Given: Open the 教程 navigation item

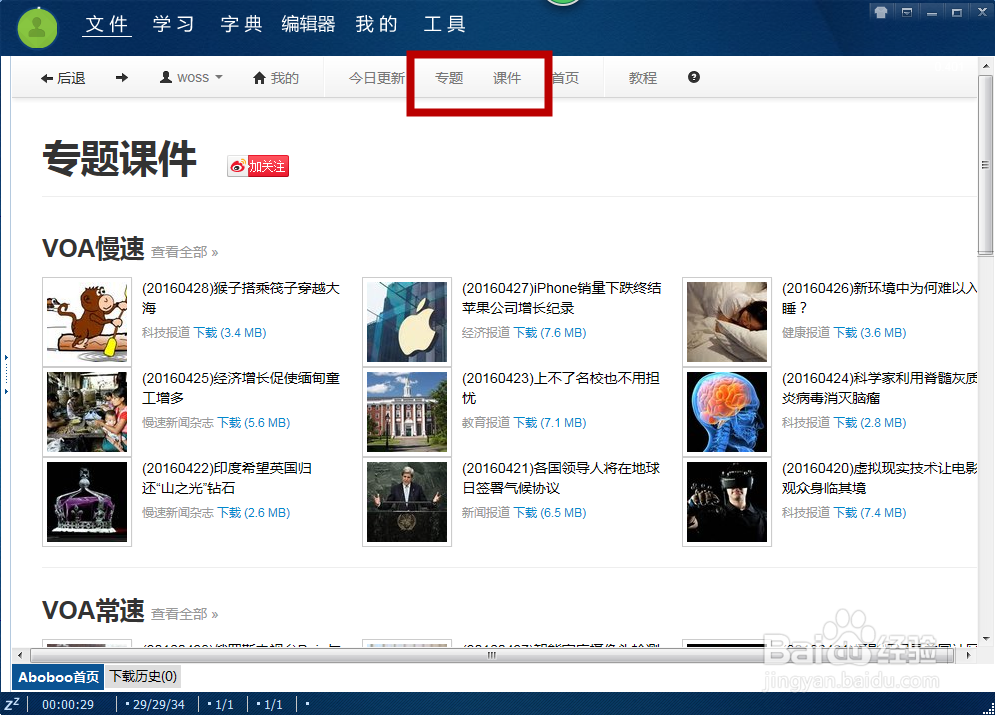Looking at the screenshot, I should (x=643, y=78).
